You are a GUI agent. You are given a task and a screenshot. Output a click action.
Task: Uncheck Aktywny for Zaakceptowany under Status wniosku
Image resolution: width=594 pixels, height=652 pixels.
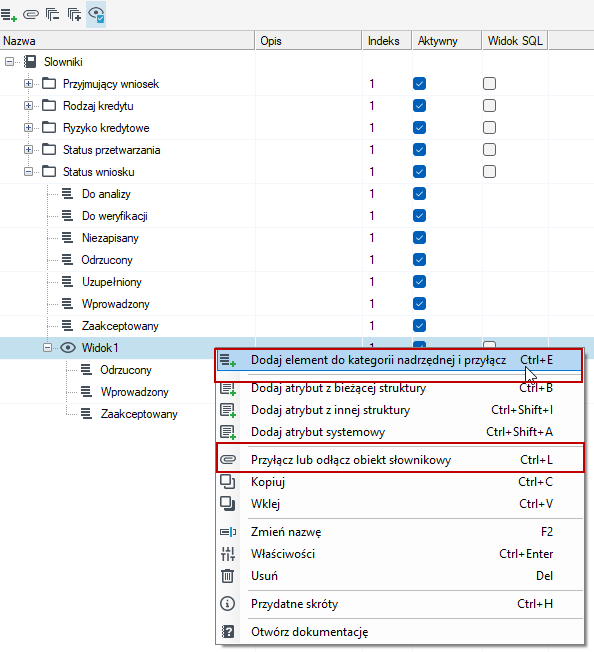coord(419,326)
